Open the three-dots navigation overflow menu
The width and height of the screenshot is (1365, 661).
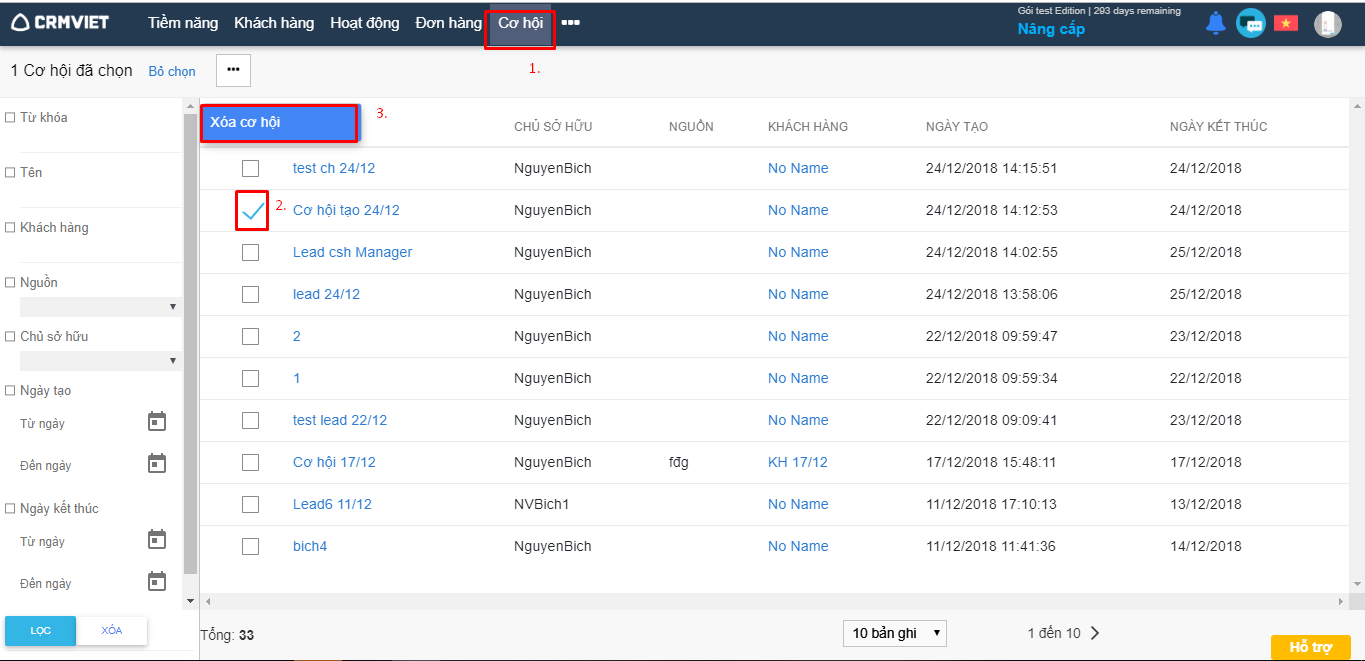point(570,23)
